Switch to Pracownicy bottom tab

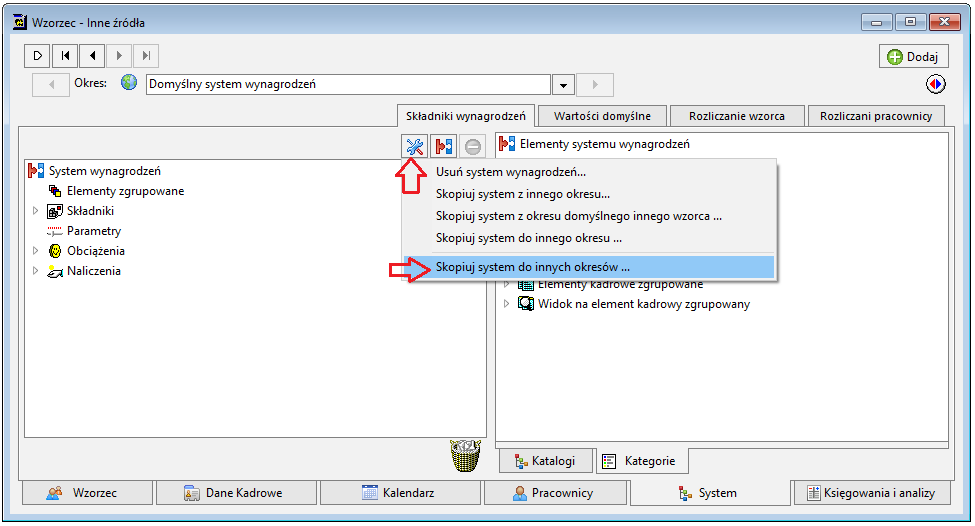pyautogui.click(x=555, y=493)
